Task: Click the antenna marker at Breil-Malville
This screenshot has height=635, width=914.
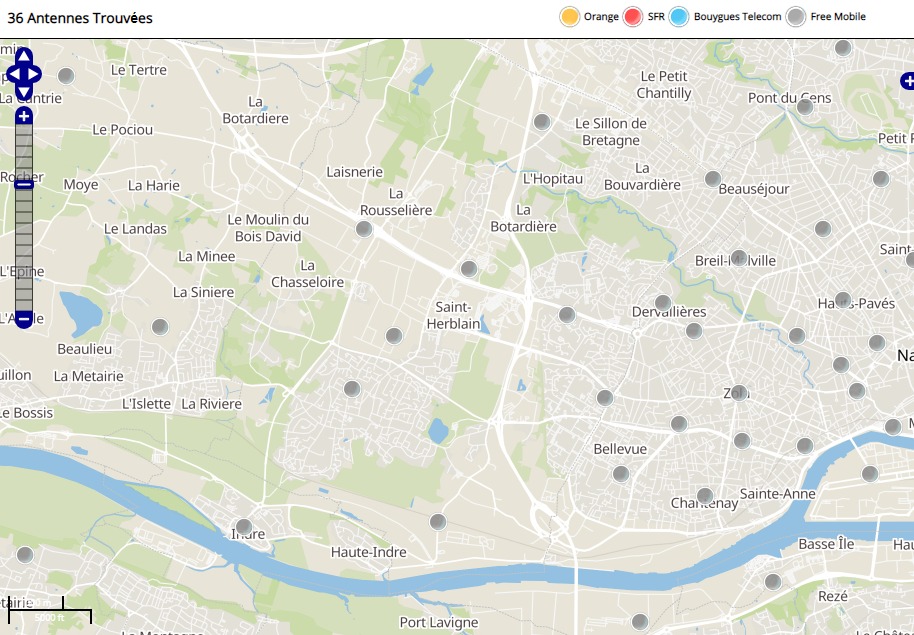Action: (739, 258)
